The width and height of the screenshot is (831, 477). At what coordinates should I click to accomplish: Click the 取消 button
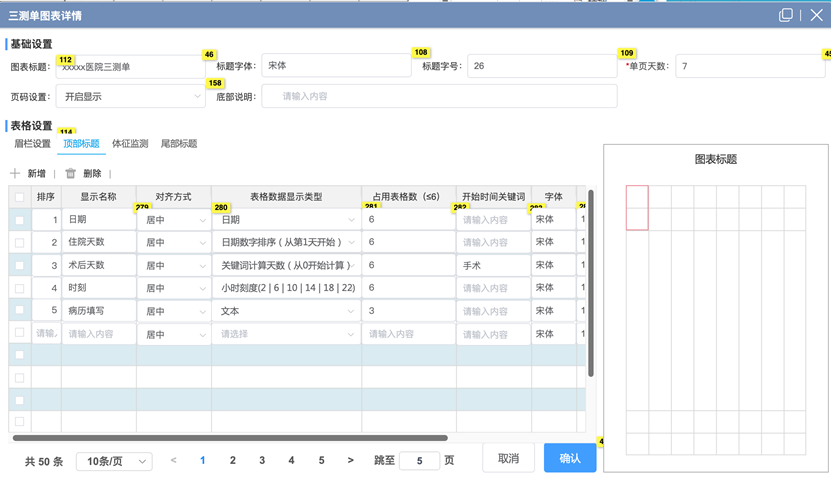508,458
